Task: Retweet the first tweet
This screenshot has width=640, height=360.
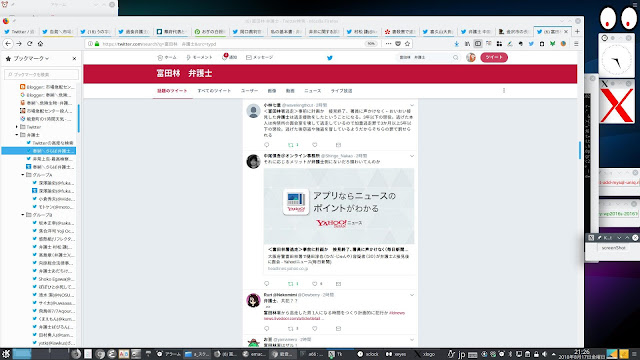Action: coord(291,145)
